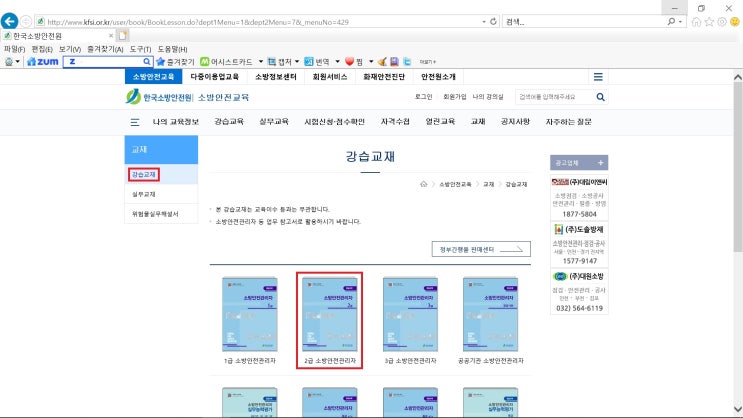
Task: Click the site search magnifier button
Action: coord(600,97)
